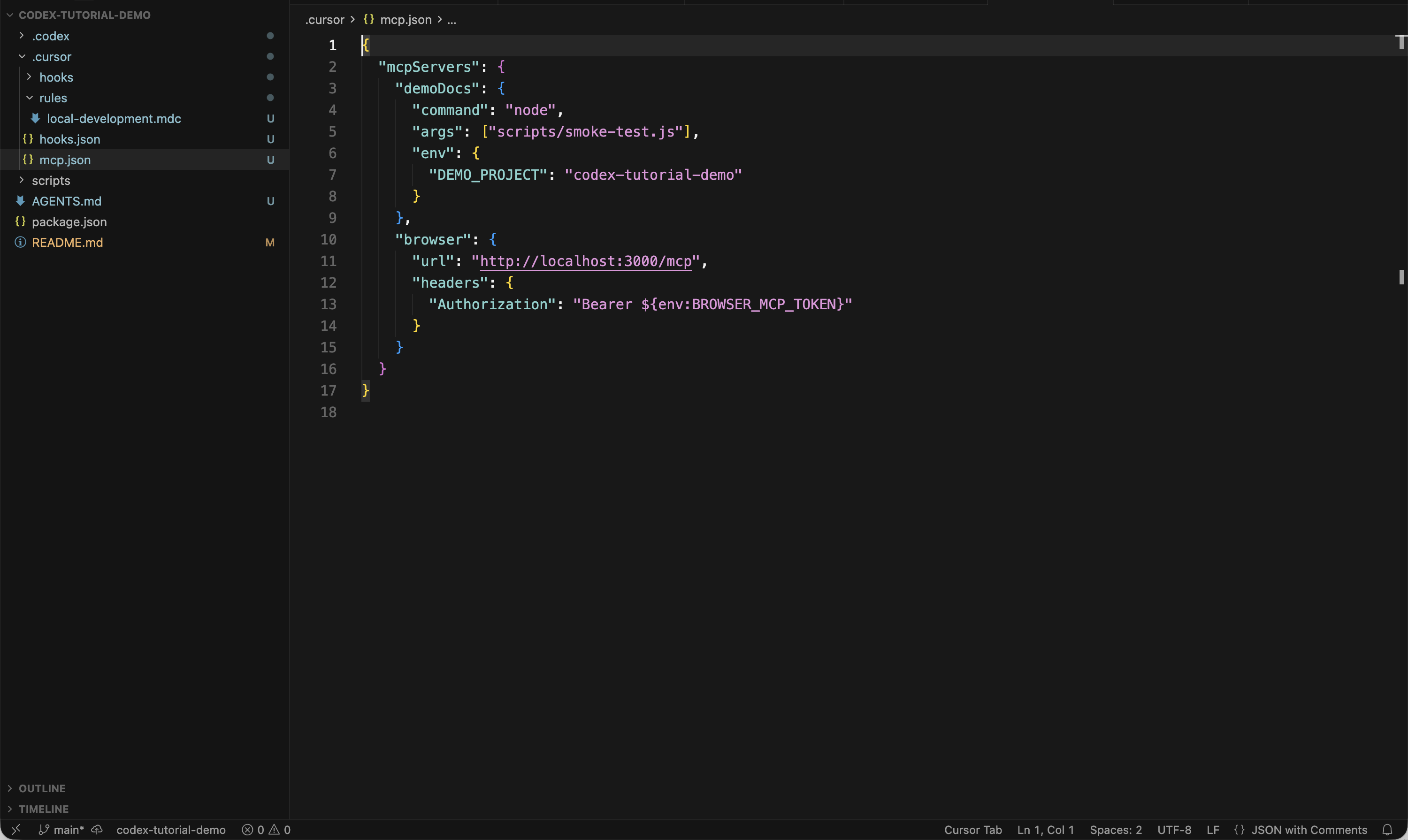Open README.md file
This screenshot has width=1408, height=840.
click(68, 242)
